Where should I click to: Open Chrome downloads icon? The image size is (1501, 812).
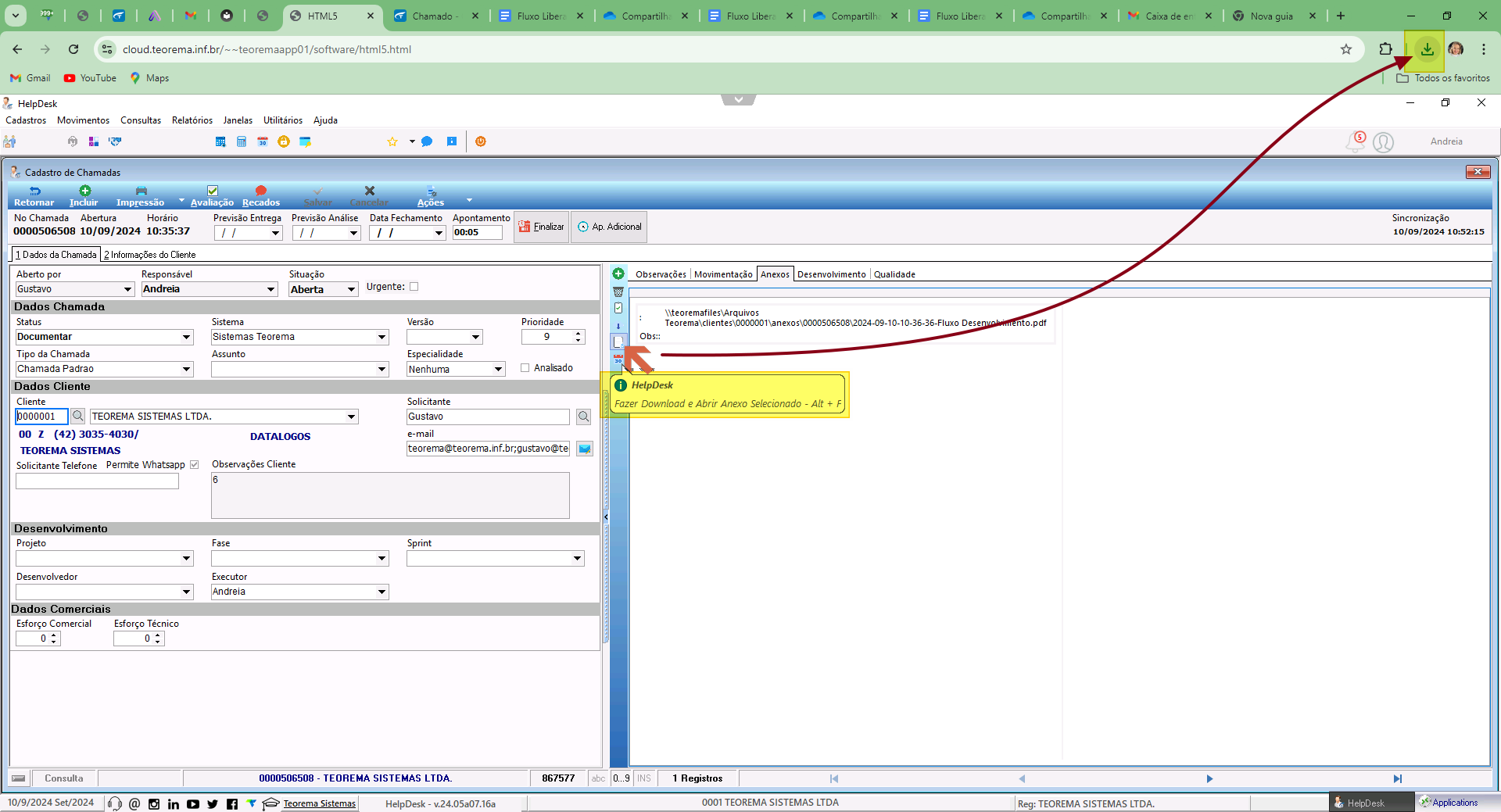click(1428, 49)
